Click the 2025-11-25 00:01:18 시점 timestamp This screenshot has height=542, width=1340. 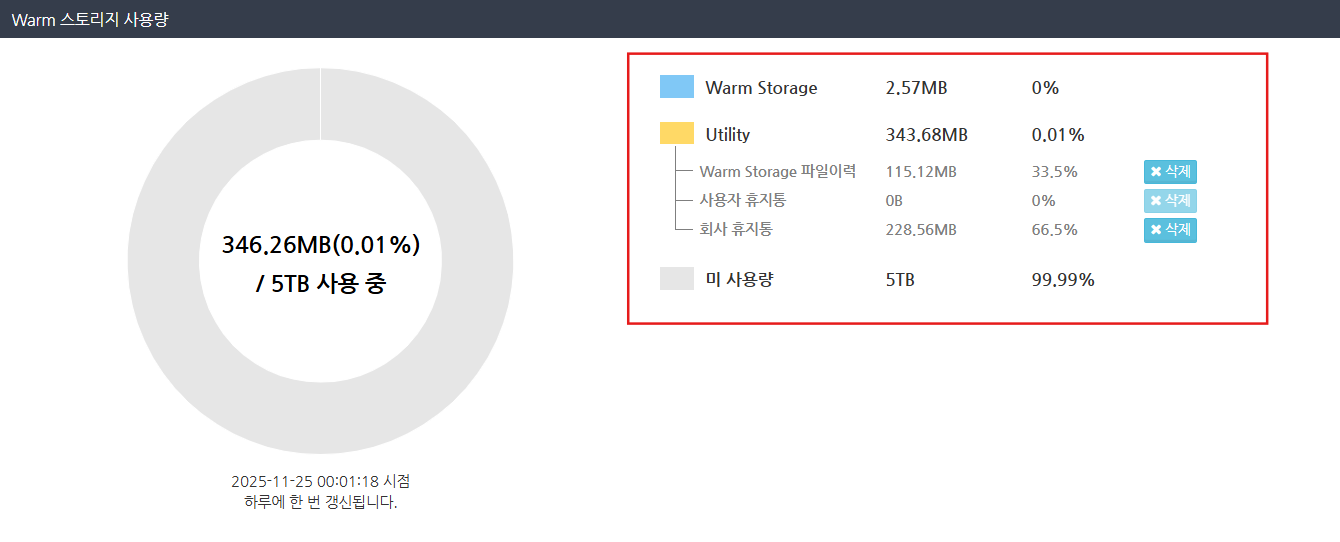click(x=320, y=481)
